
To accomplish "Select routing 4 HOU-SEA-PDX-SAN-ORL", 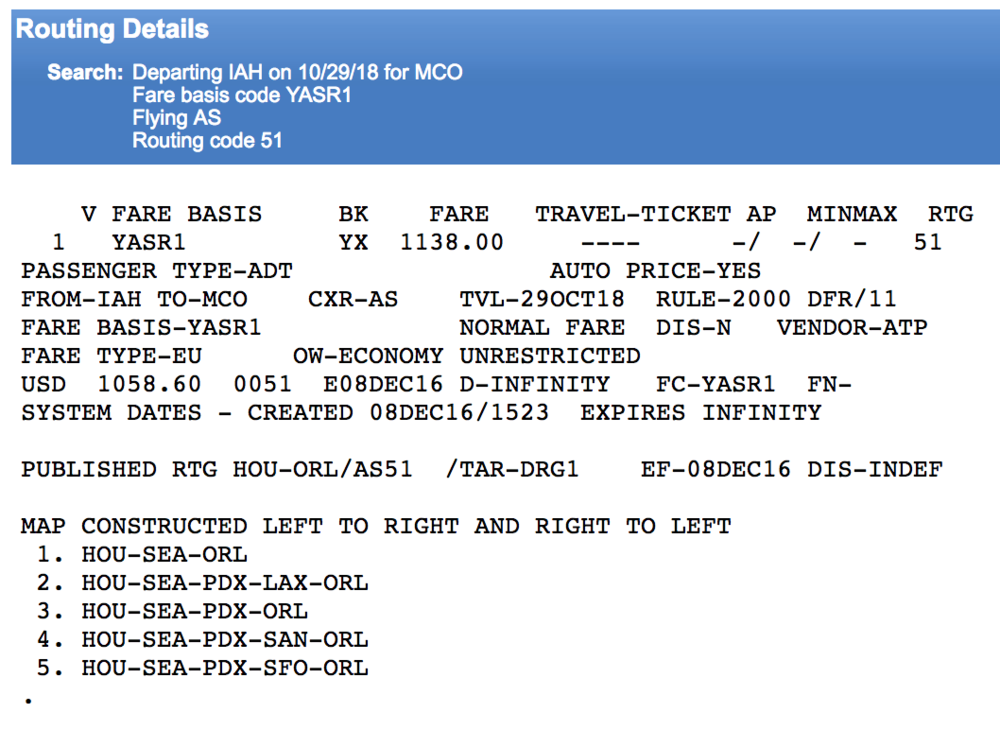I will click(x=224, y=639).
